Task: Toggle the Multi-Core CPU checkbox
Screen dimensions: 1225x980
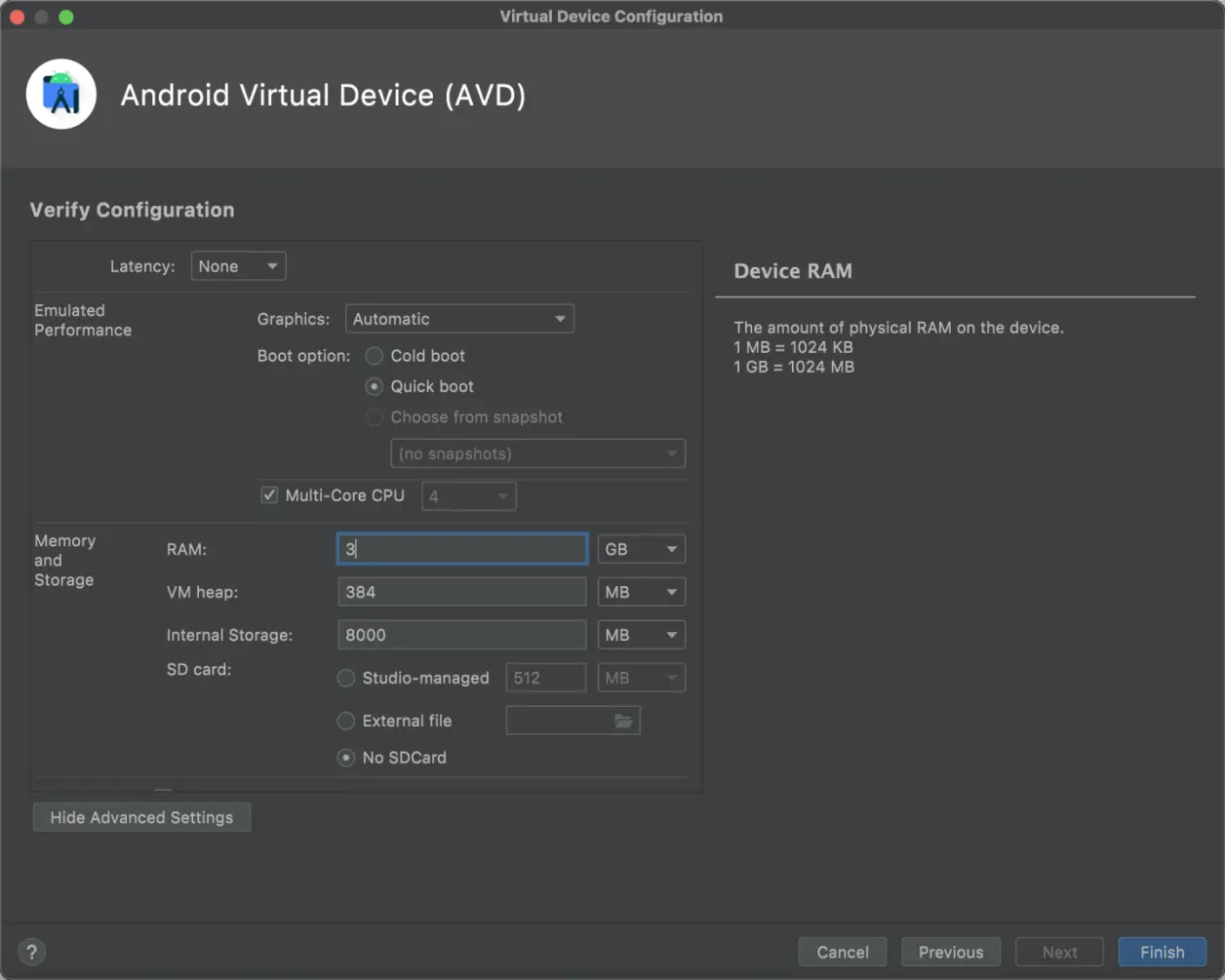Action: click(269, 495)
